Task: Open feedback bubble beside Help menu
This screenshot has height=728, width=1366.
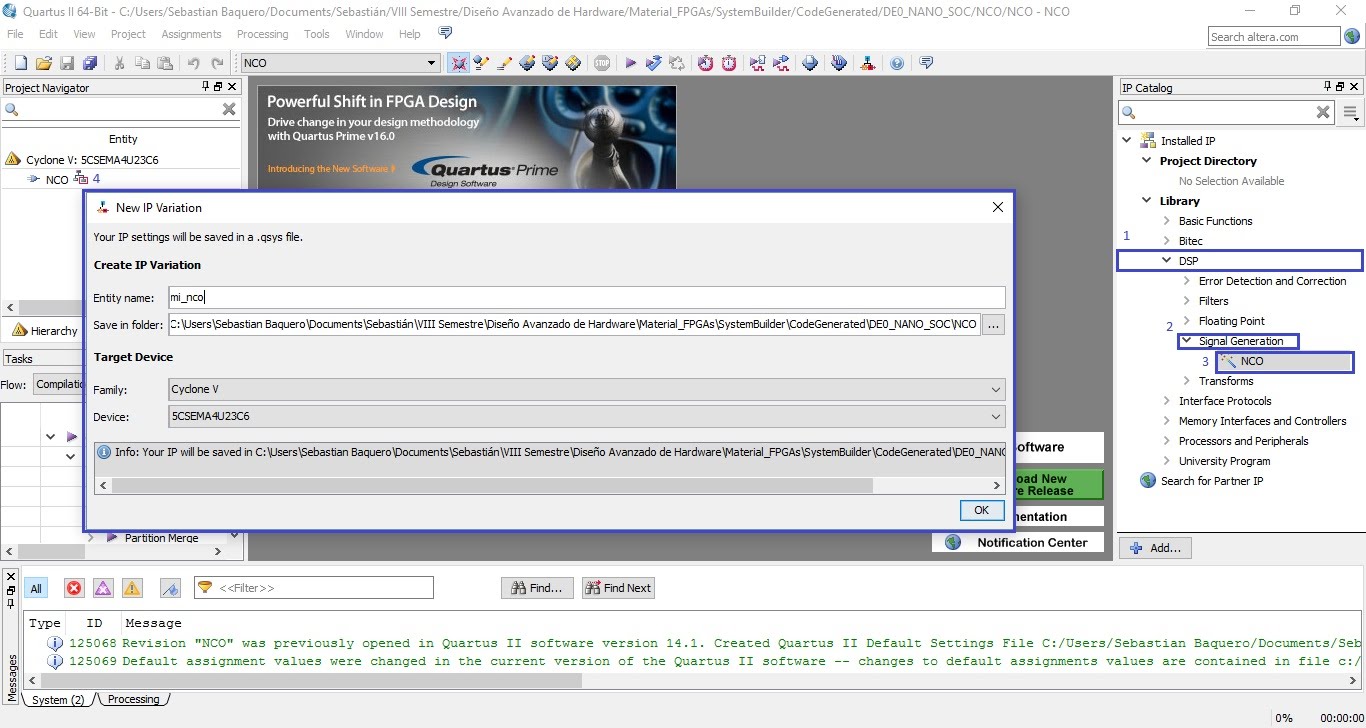Action: [445, 34]
